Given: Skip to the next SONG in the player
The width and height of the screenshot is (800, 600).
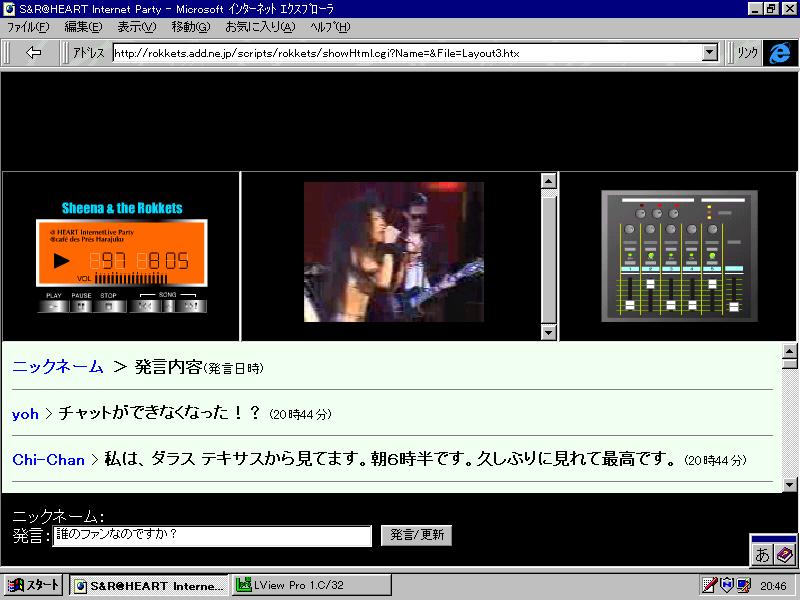Looking at the screenshot, I should (191, 306).
